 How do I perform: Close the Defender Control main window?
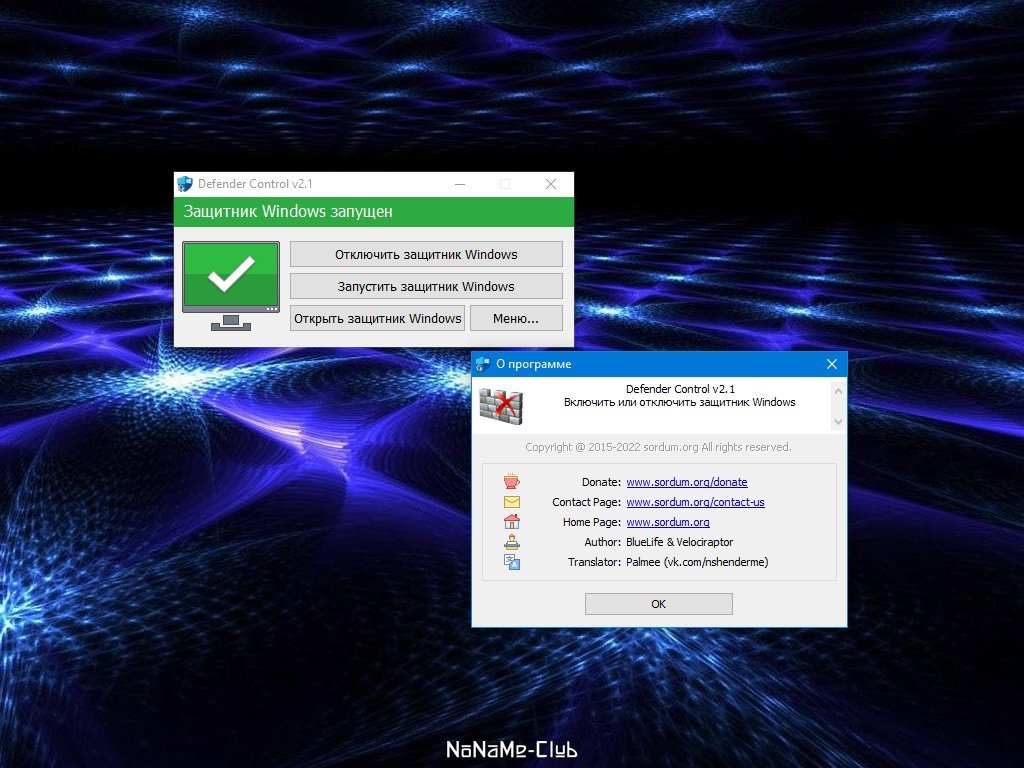point(551,184)
